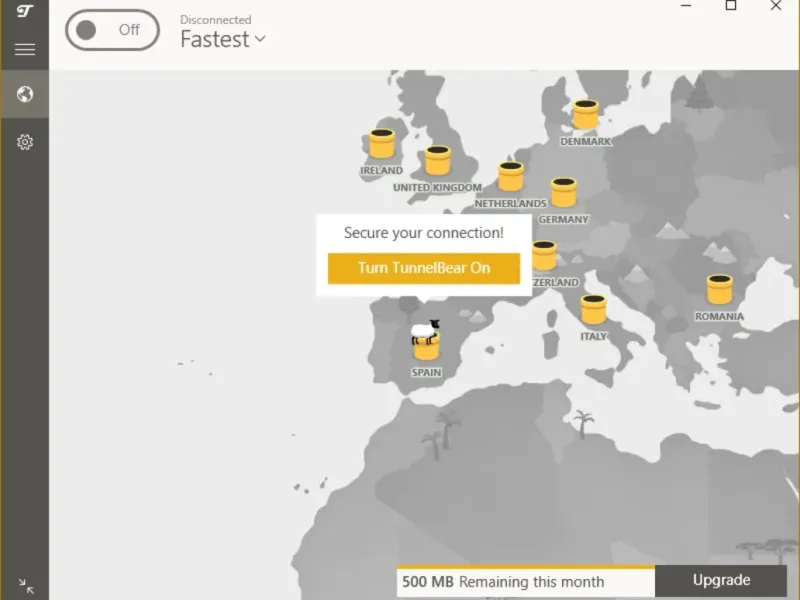Close the TunnelBear window

click(x=776, y=6)
